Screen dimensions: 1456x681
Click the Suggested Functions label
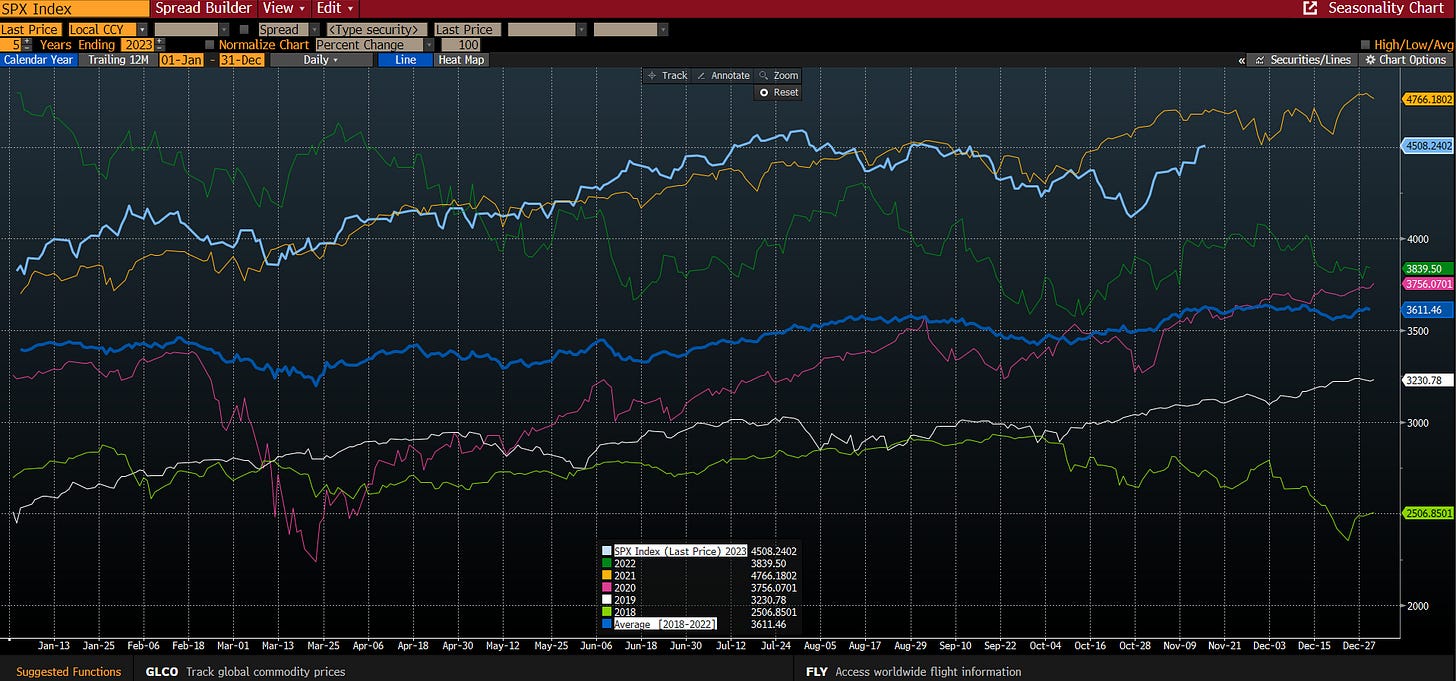(69, 672)
